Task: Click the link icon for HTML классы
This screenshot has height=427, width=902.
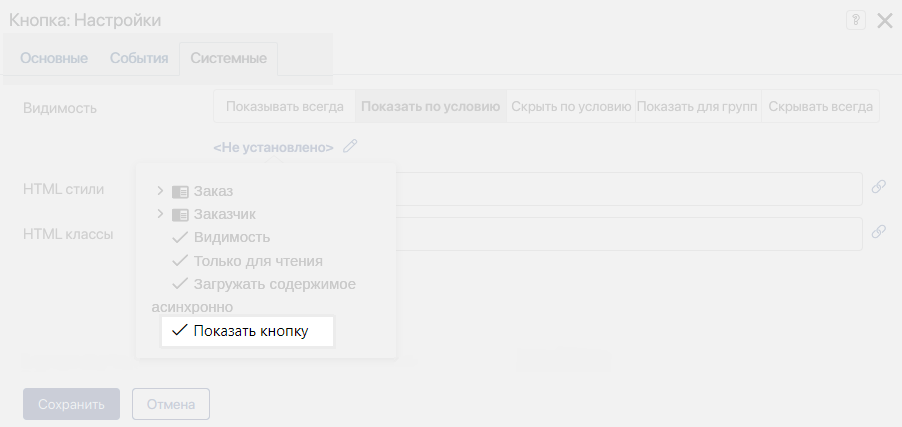Action: tap(878, 231)
